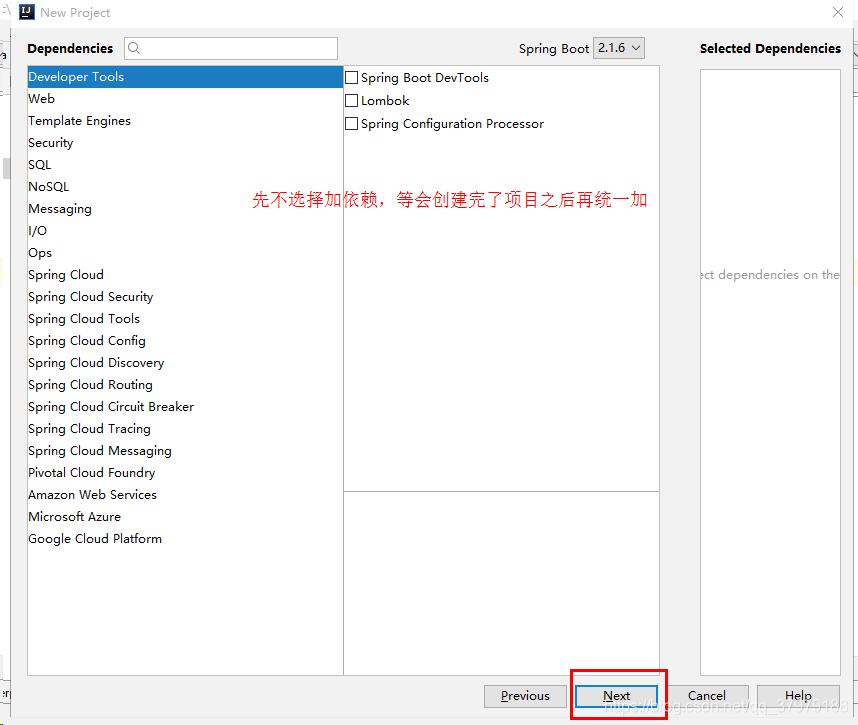
Task: Proceed with the Next button
Action: 616,696
